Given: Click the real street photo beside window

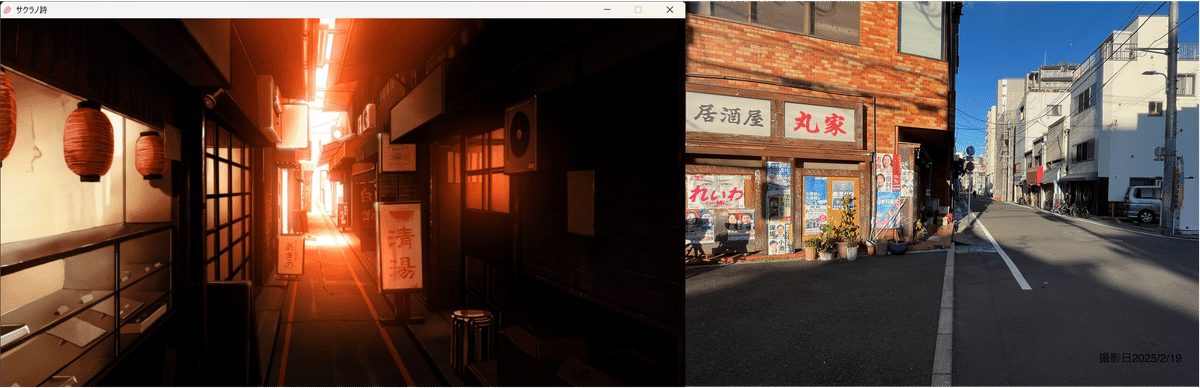Looking at the screenshot, I should point(942,194).
